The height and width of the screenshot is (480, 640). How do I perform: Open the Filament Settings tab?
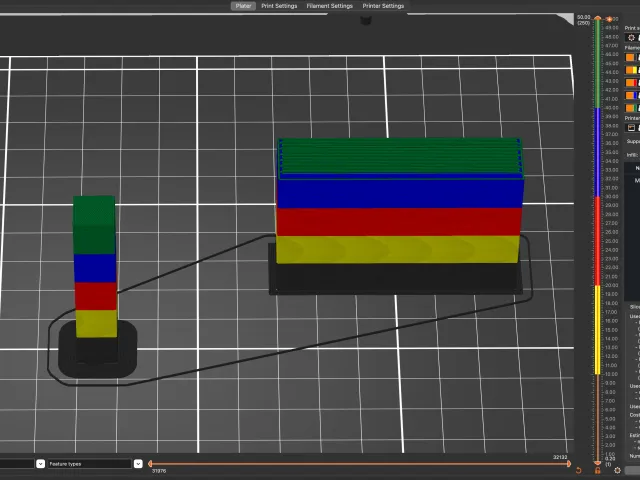tap(329, 6)
